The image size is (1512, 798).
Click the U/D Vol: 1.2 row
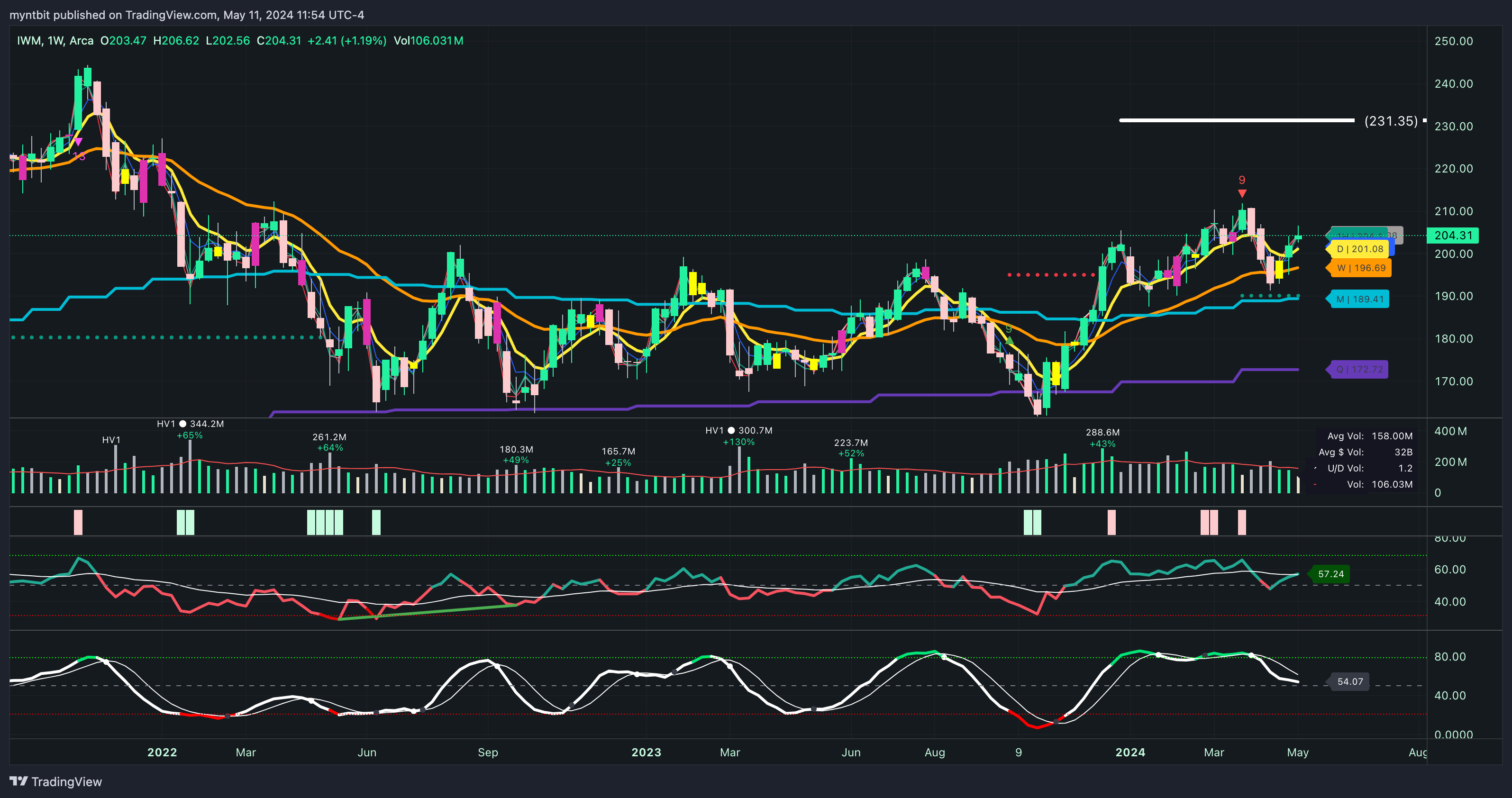click(x=1370, y=468)
